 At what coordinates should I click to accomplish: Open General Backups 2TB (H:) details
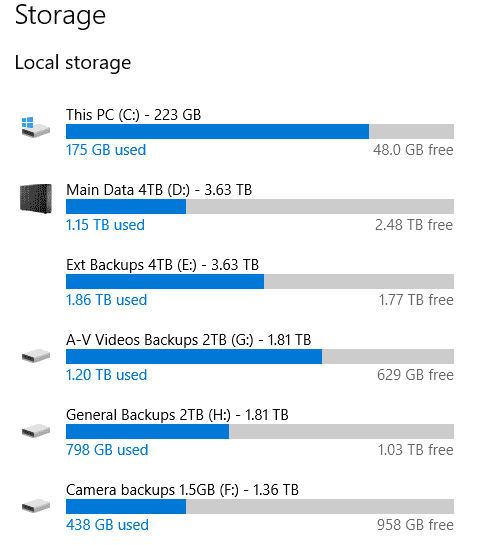[177, 415]
